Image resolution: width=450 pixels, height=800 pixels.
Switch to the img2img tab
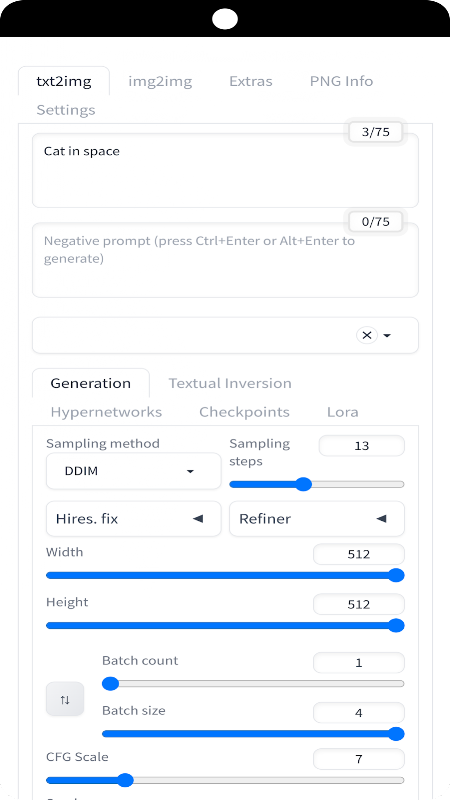tap(160, 81)
